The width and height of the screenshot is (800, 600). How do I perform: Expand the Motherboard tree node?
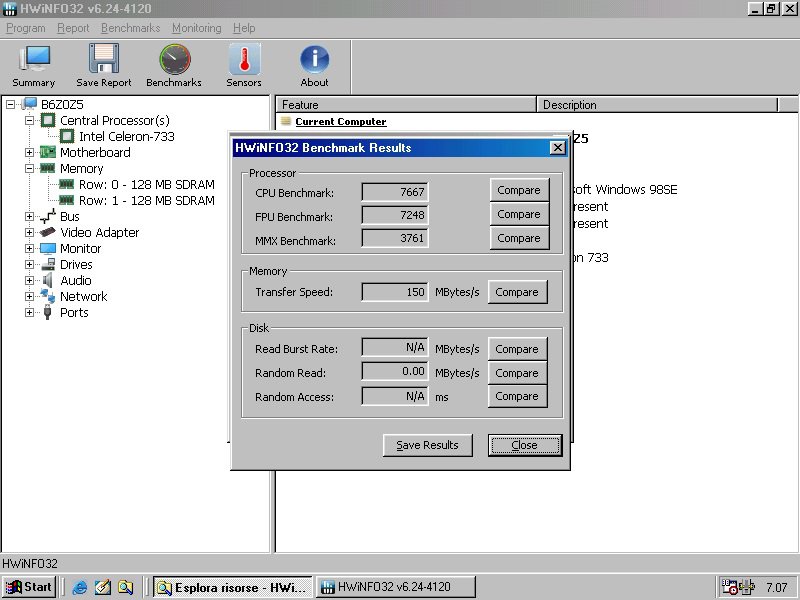(30, 152)
